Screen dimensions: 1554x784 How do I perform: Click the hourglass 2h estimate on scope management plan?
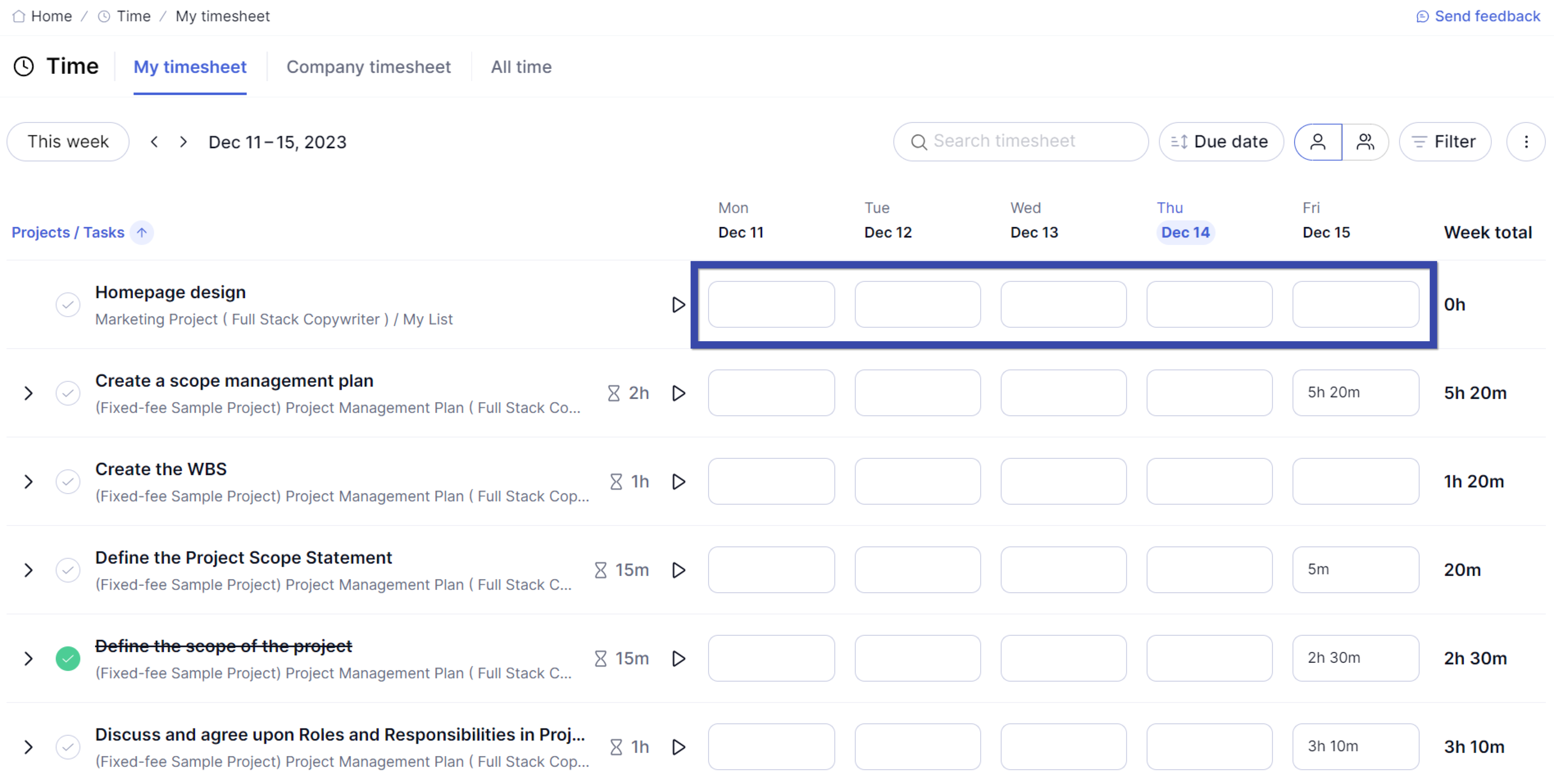coord(628,393)
